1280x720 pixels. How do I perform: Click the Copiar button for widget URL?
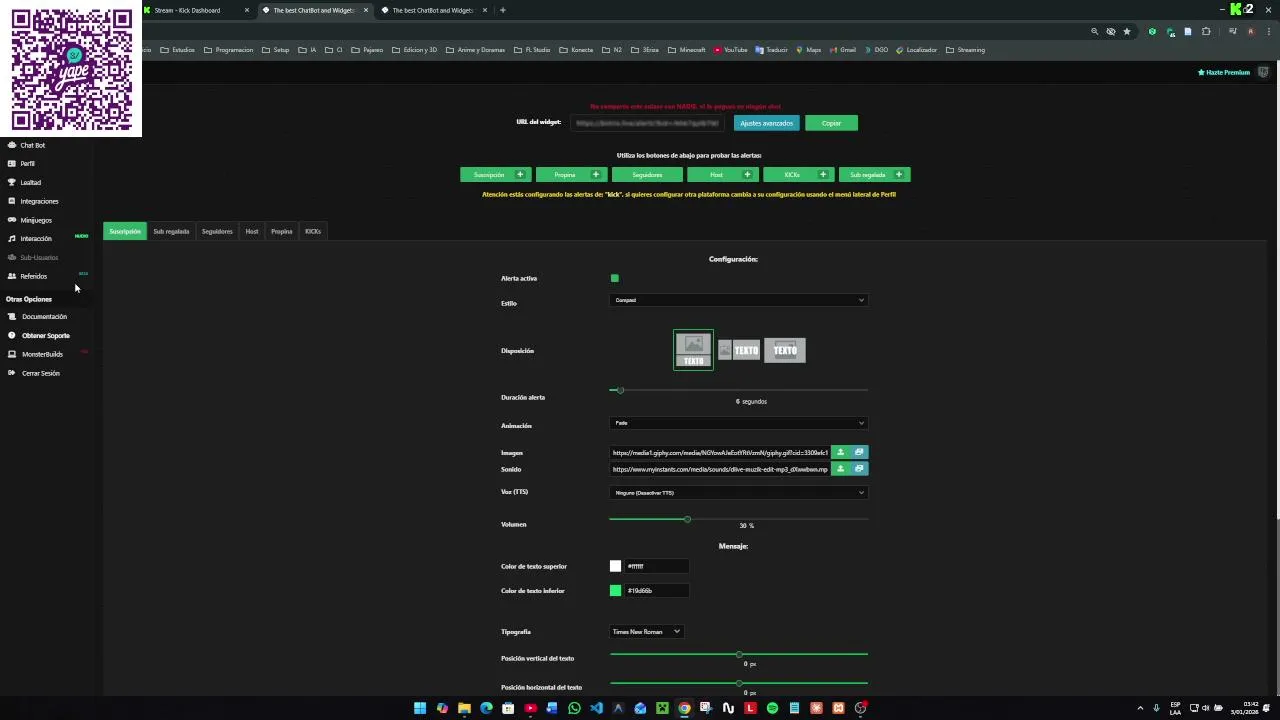pos(832,123)
